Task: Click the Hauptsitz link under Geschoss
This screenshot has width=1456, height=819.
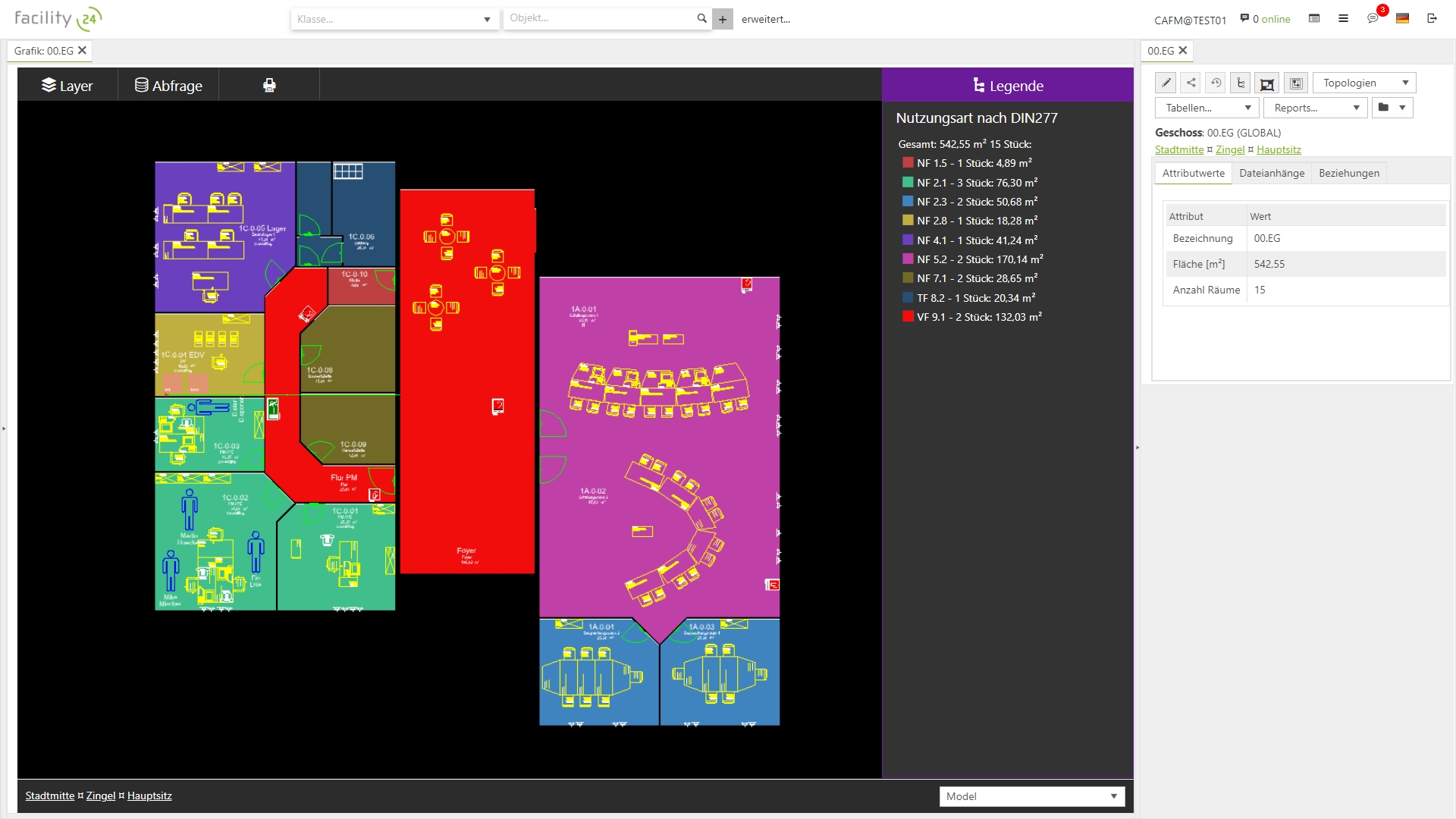Action: click(1279, 149)
